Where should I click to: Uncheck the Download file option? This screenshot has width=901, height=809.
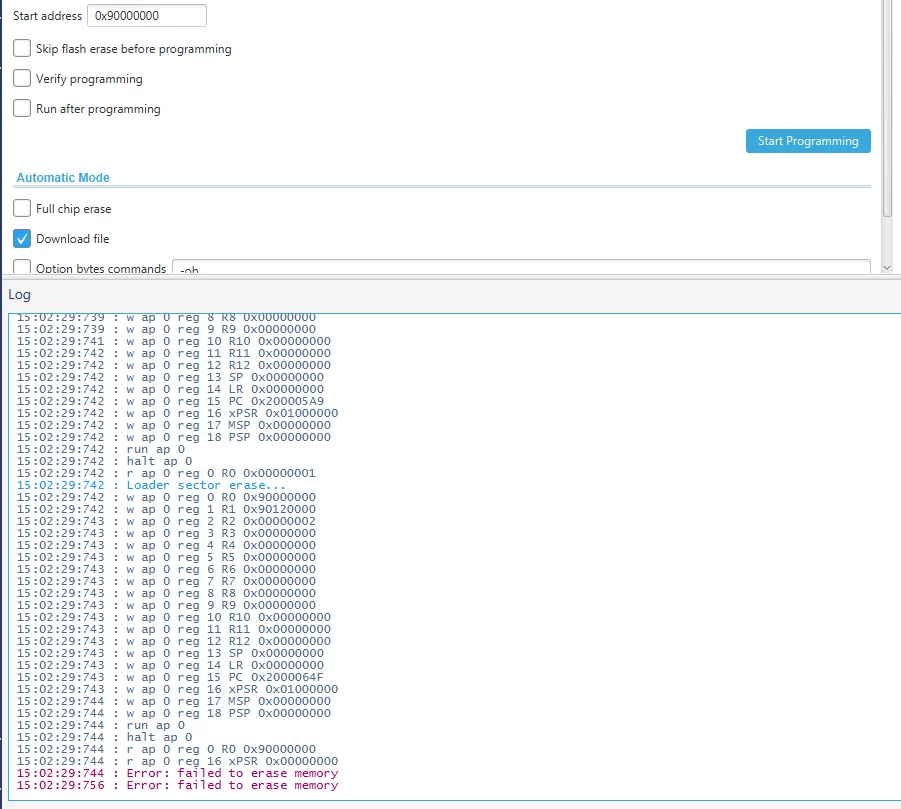click(x=22, y=238)
